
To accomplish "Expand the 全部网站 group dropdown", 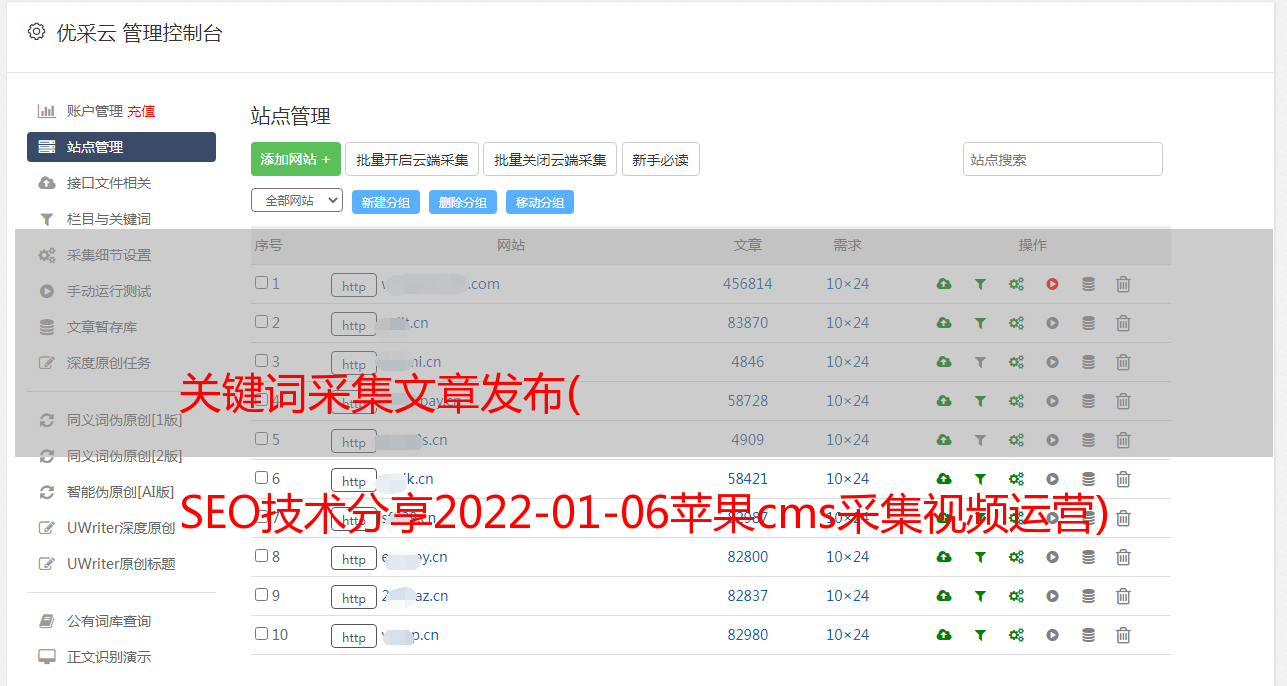I will (297, 201).
